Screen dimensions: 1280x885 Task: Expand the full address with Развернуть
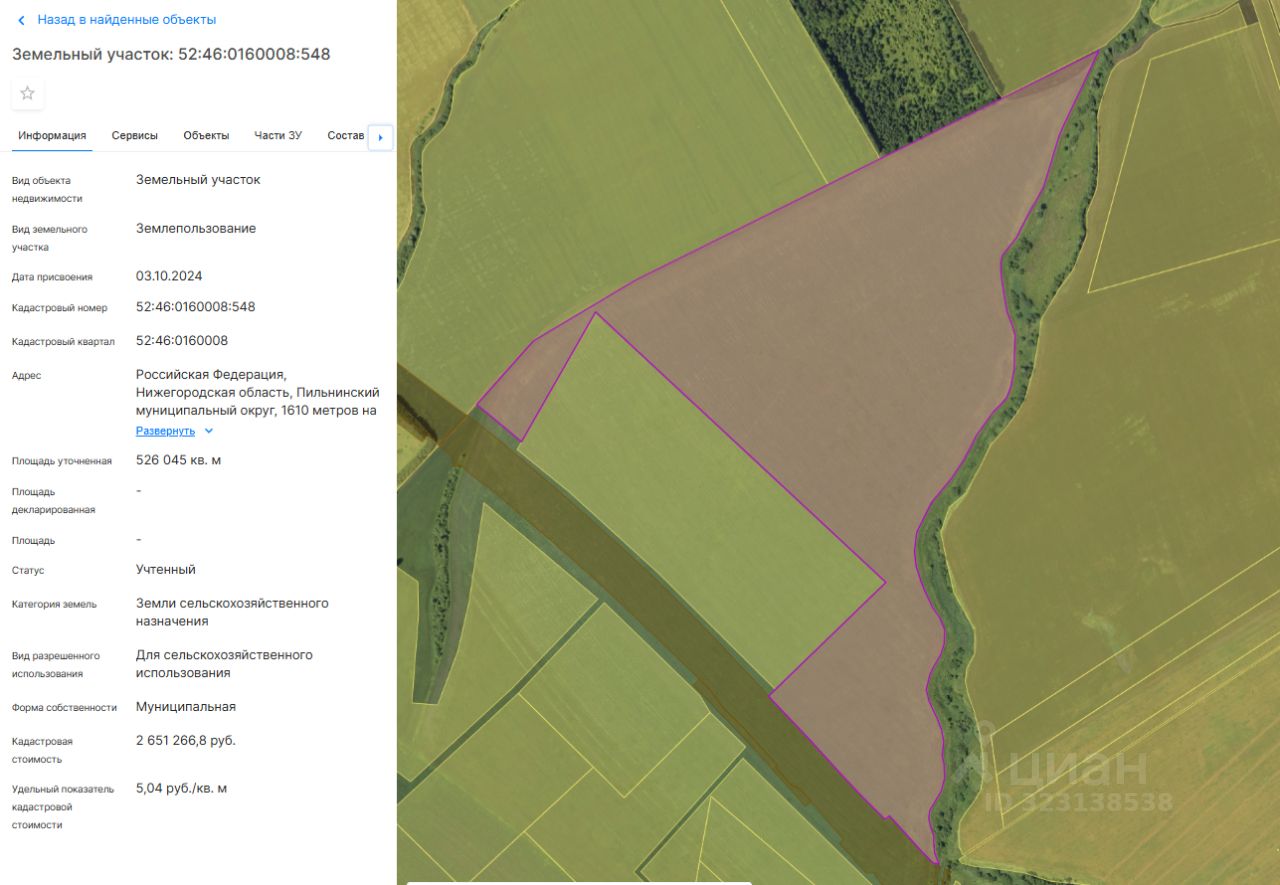tap(166, 431)
